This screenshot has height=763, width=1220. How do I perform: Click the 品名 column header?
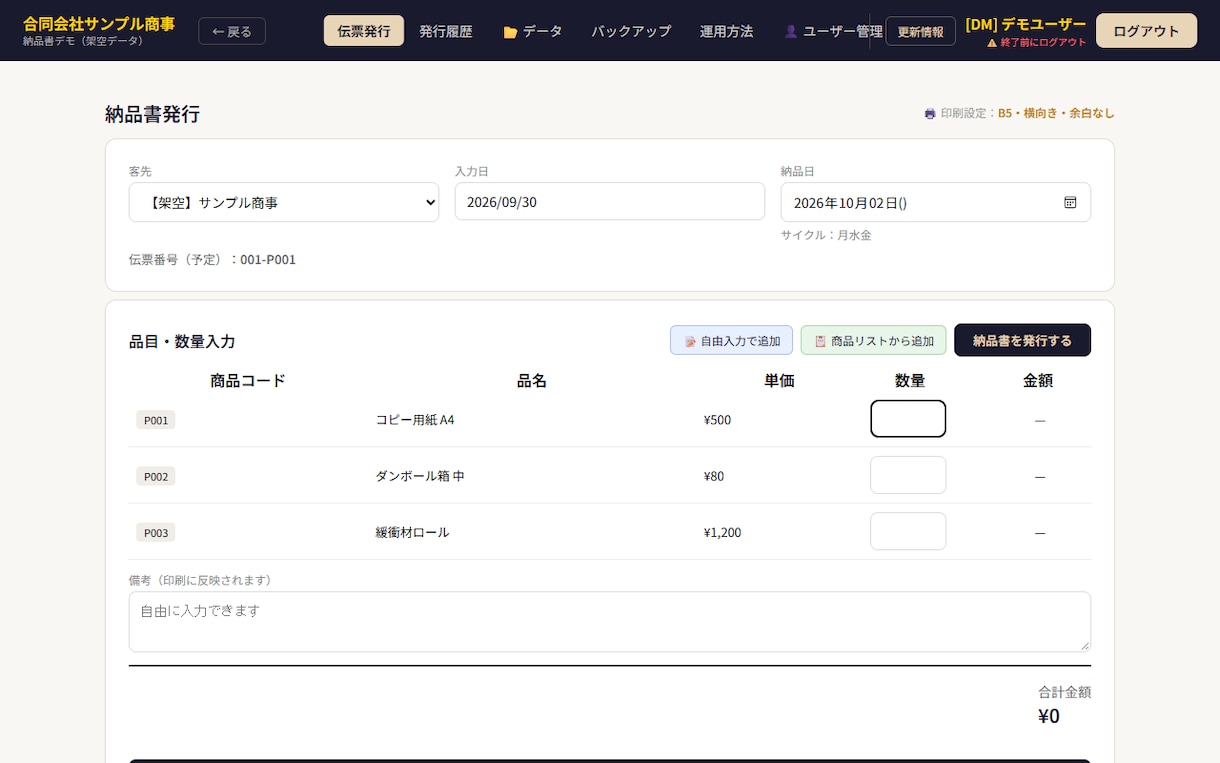click(x=532, y=380)
